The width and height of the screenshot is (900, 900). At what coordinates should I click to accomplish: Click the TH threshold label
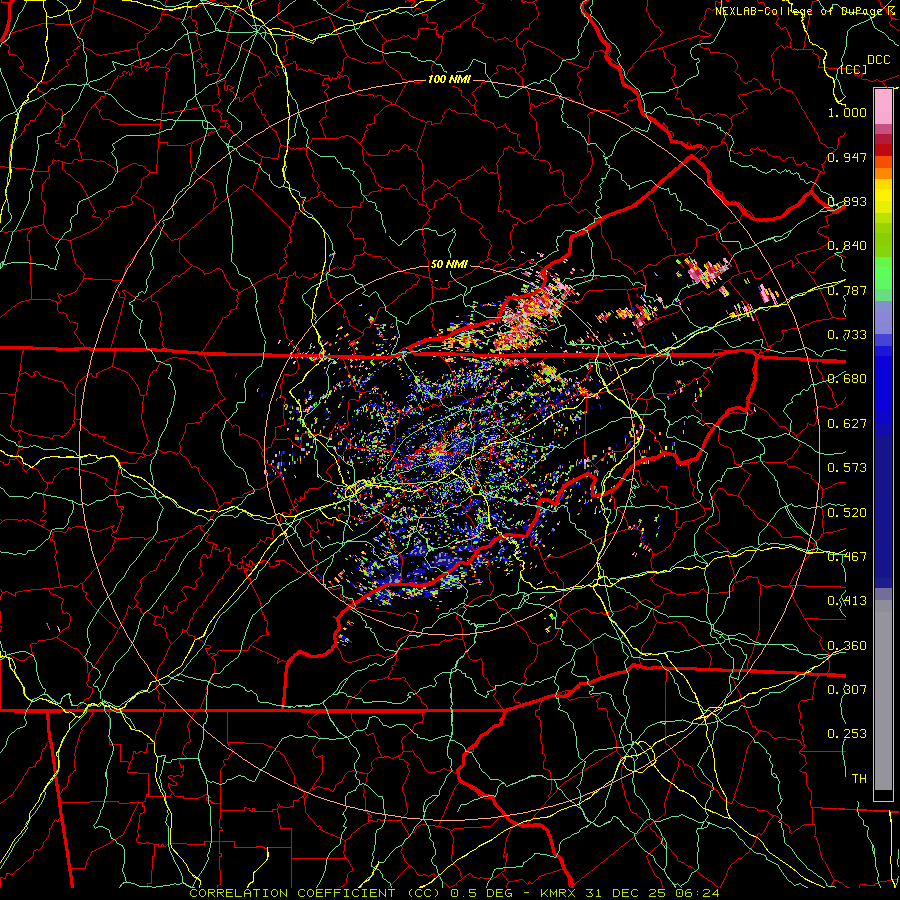pyautogui.click(x=859, y=778)
